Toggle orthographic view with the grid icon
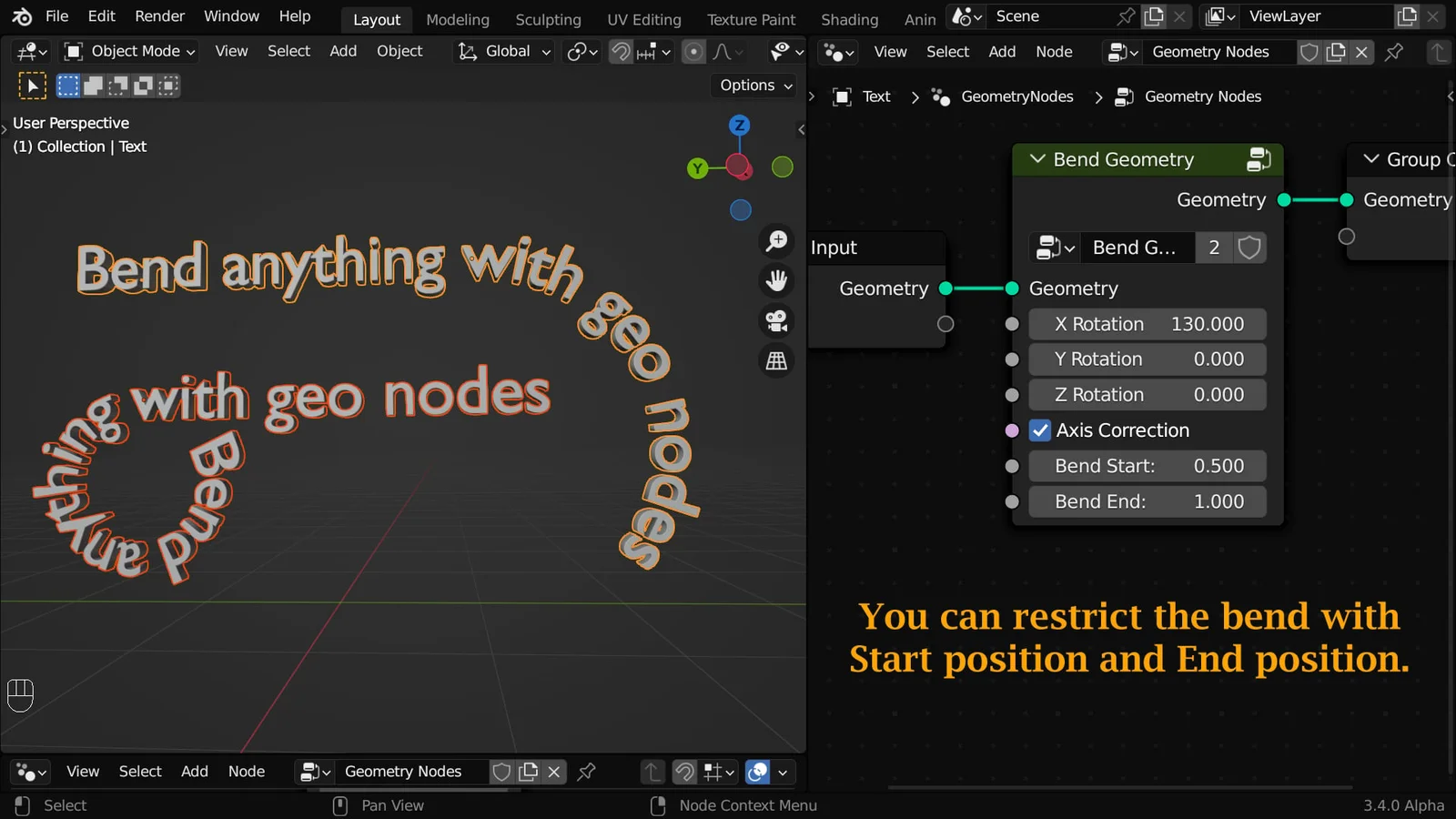 coord(776,360)
